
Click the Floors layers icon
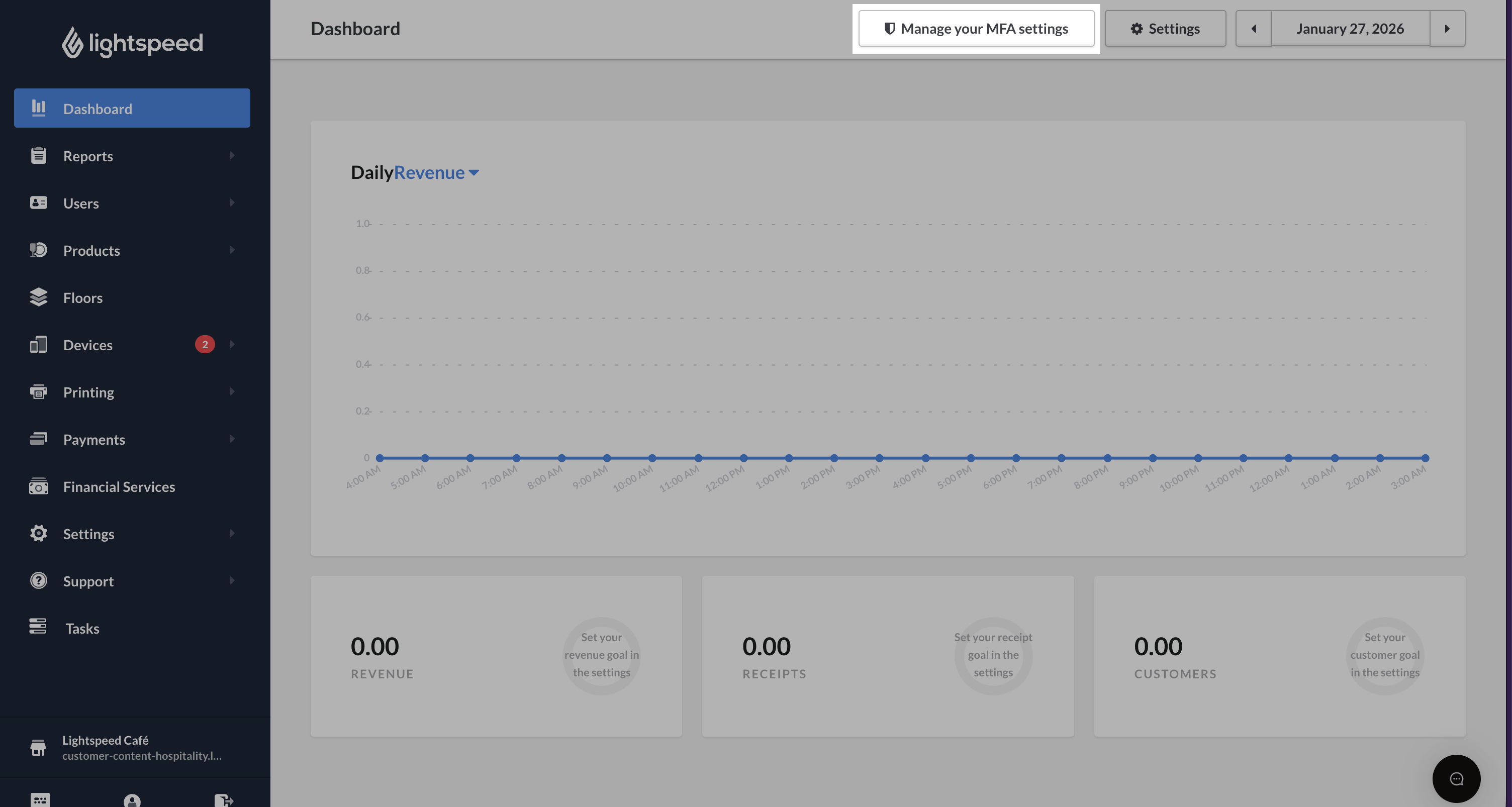tap(38, 297)
